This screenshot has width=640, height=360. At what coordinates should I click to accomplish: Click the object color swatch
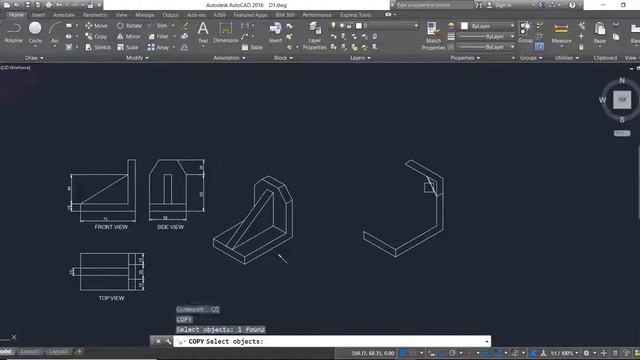pyautogui.click(x=464, y=26)
